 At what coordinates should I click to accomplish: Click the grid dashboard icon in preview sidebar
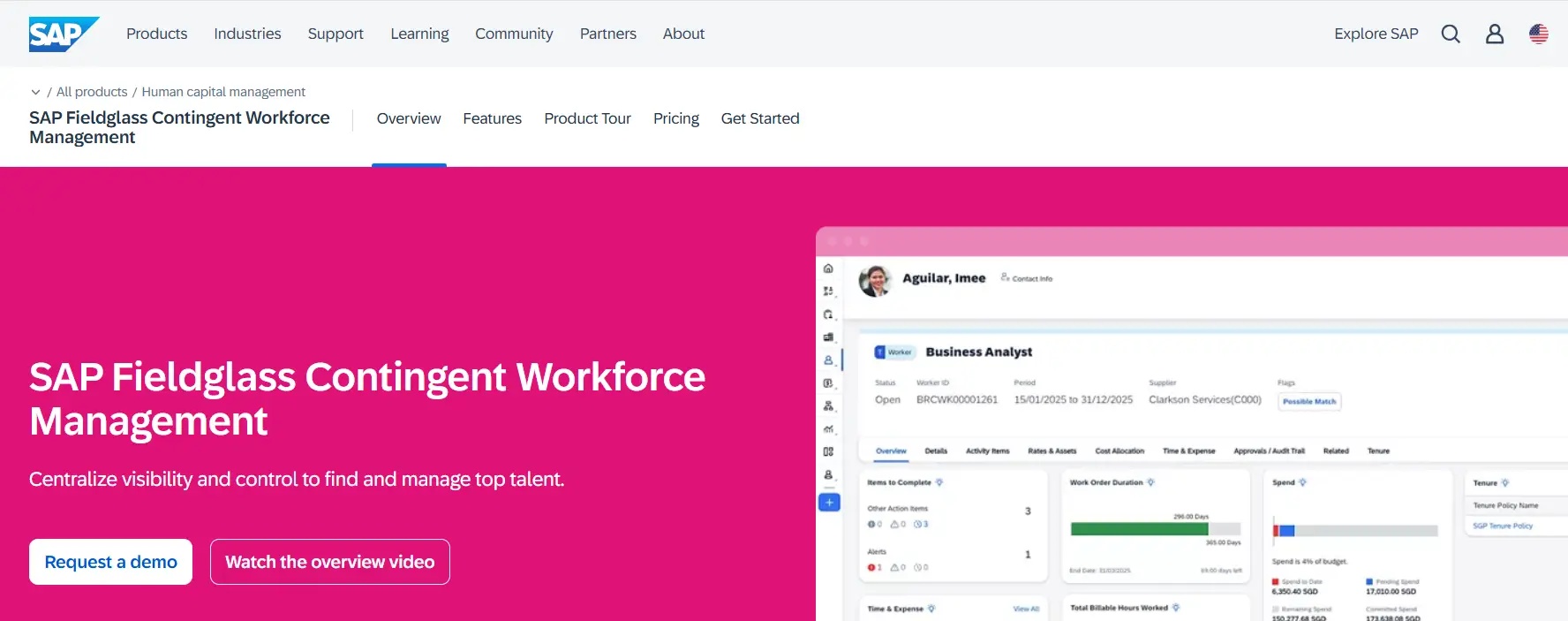[x=828, y=451]
